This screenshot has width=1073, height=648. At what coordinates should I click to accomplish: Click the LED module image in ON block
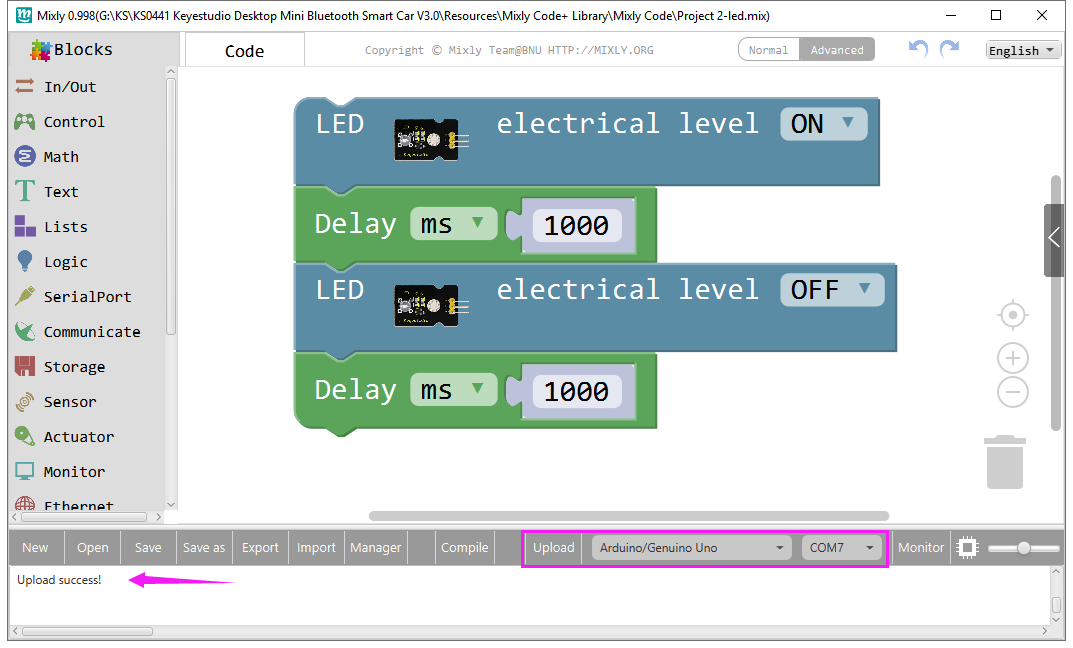[431, 140]
